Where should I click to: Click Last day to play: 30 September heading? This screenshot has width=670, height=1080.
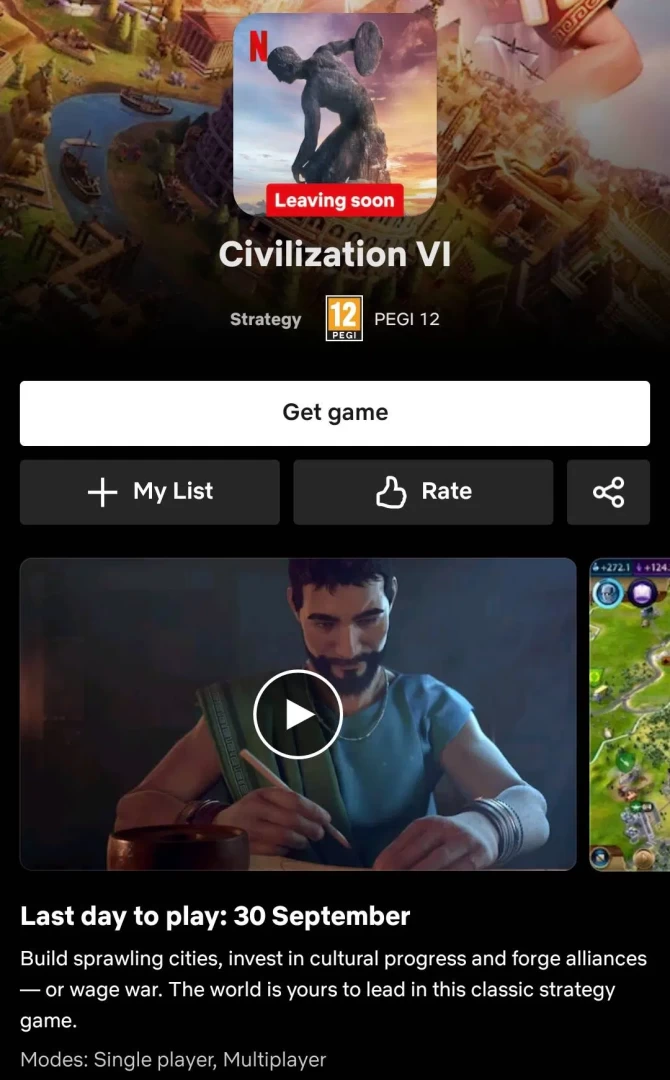tap(215, 916)
